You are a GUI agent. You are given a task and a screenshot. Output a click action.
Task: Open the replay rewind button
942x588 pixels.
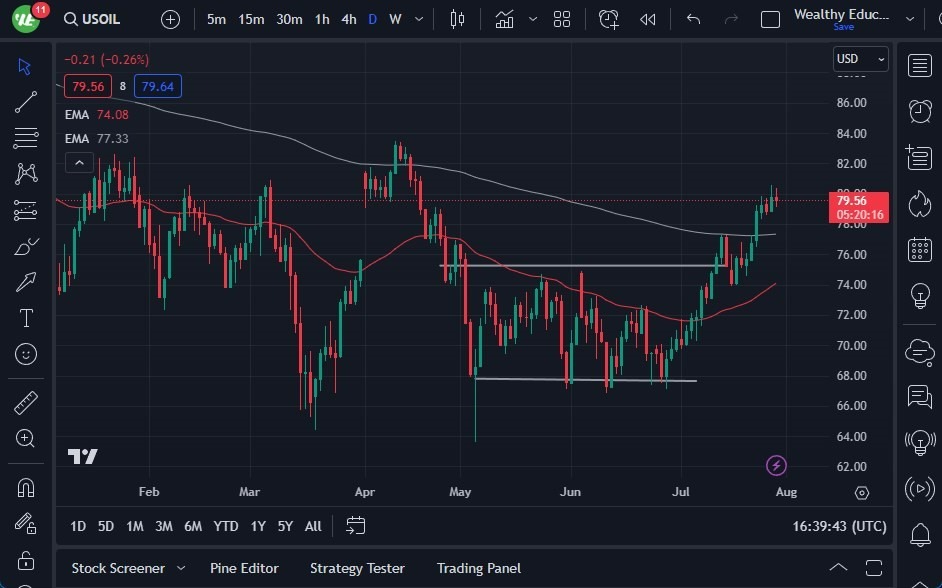click(x=648, y=19)
